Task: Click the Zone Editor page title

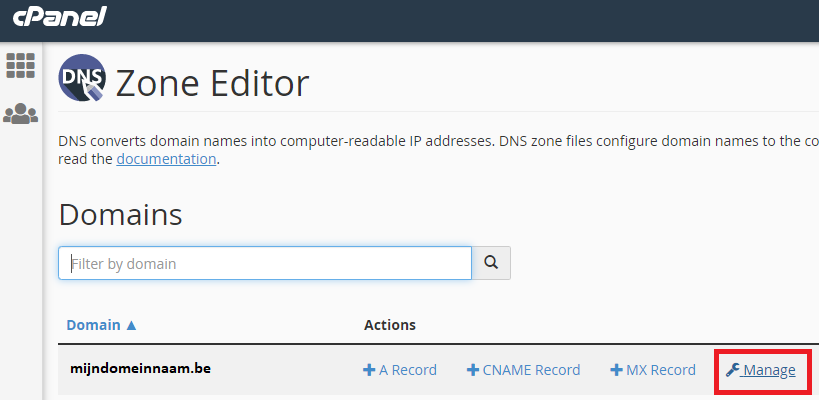Action: pos(212,84)
